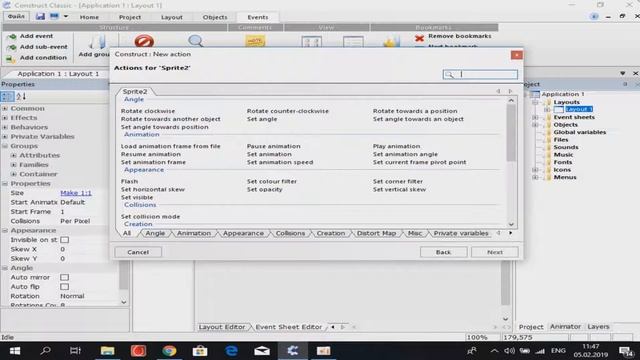Viewport: 640px width, 360px height.
Task: Click the Make 1:1 size link
Action: point(76,193)
